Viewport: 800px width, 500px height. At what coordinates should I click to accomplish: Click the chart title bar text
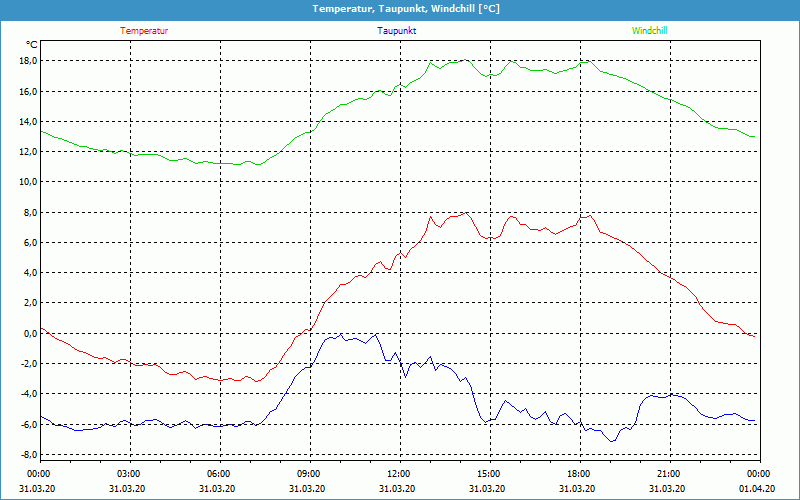click(x=406, y=9)
